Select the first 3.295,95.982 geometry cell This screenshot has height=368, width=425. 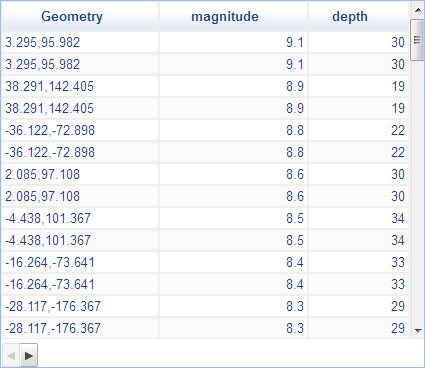click(80, 42)
